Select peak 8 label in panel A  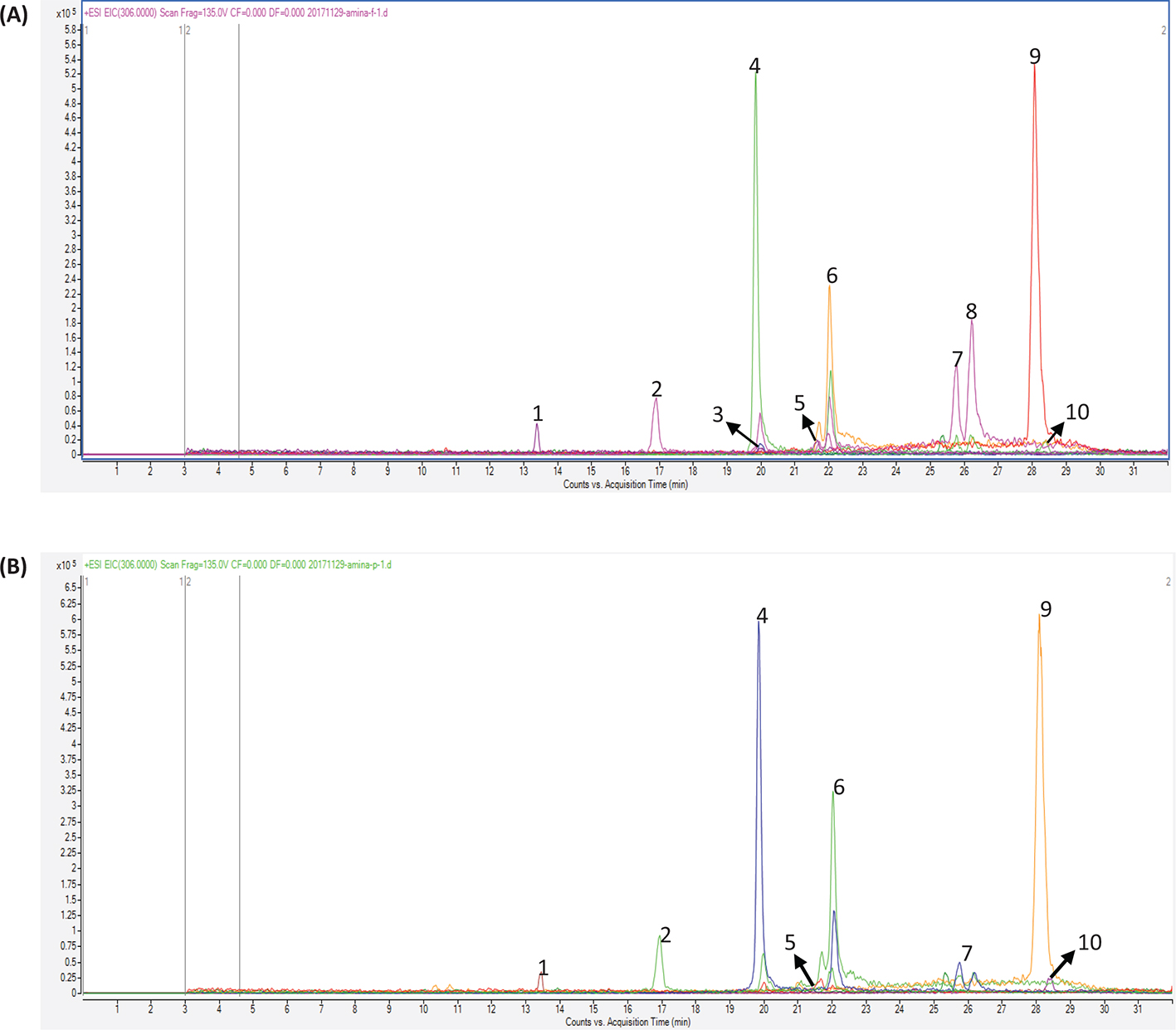point(971,311)
